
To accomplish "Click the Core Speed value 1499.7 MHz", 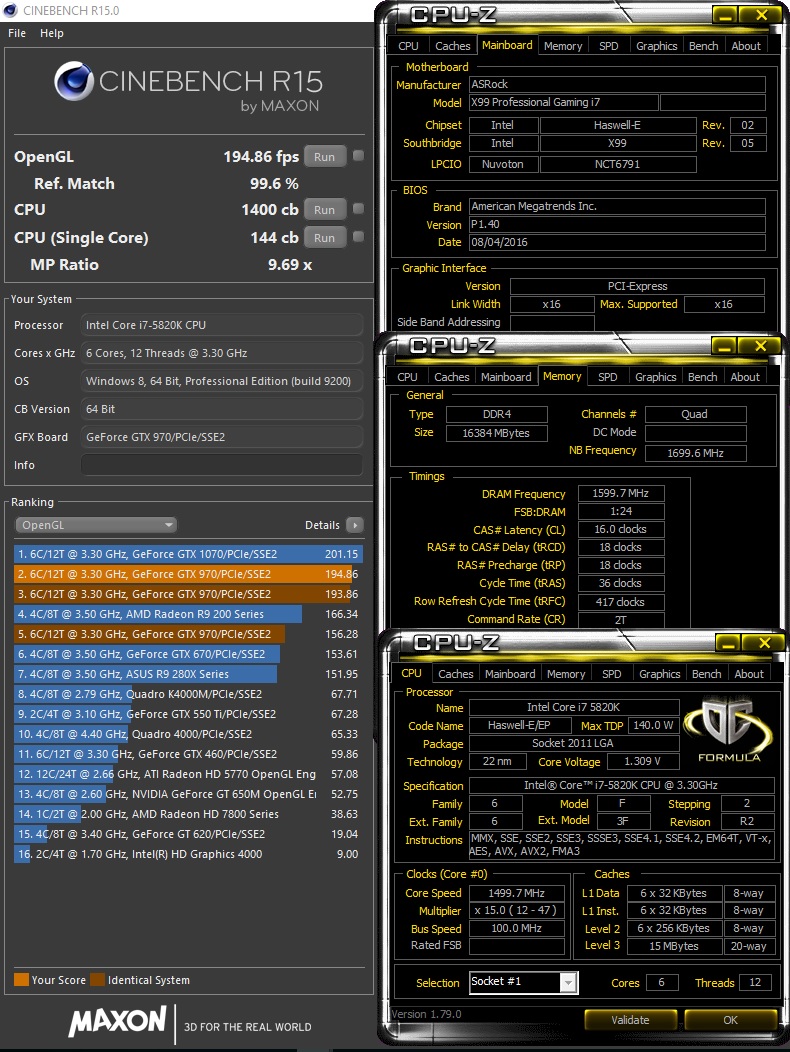I will [x=517, y=893].
